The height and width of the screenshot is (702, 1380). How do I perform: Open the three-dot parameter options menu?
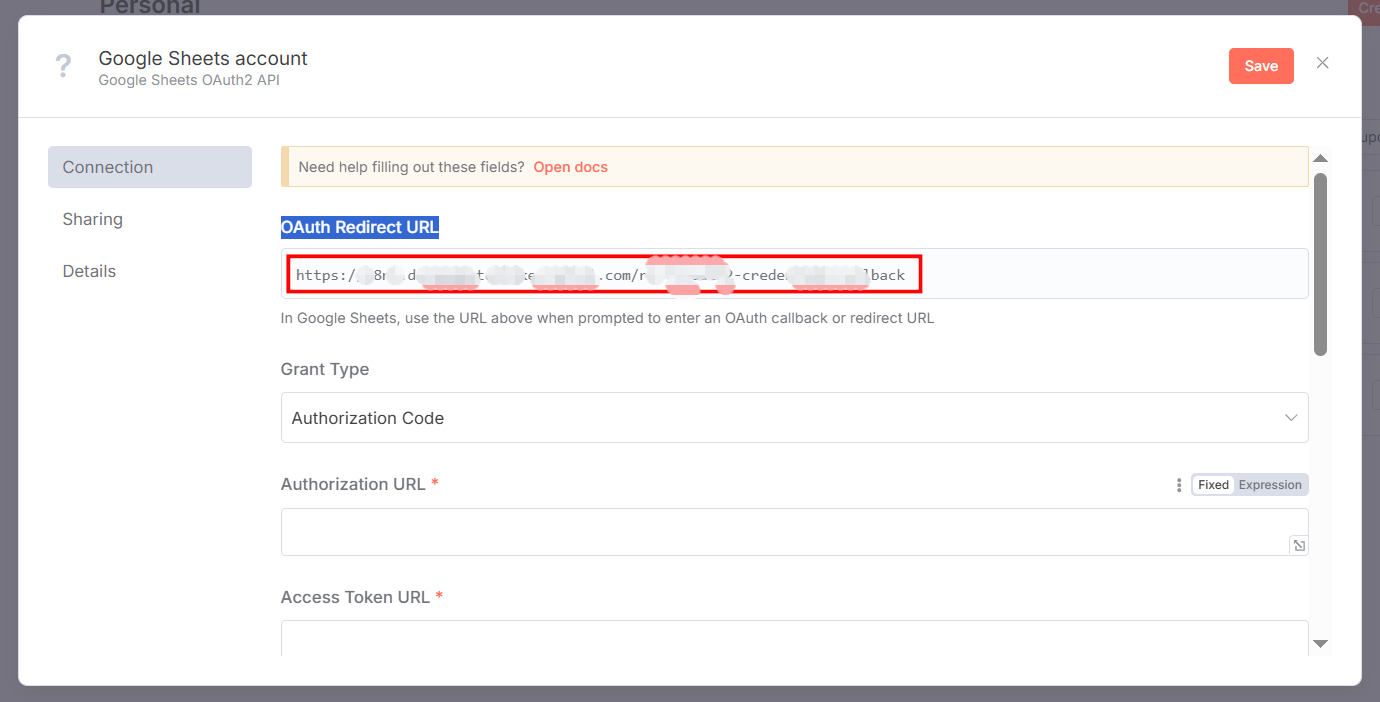point(1178,484)
